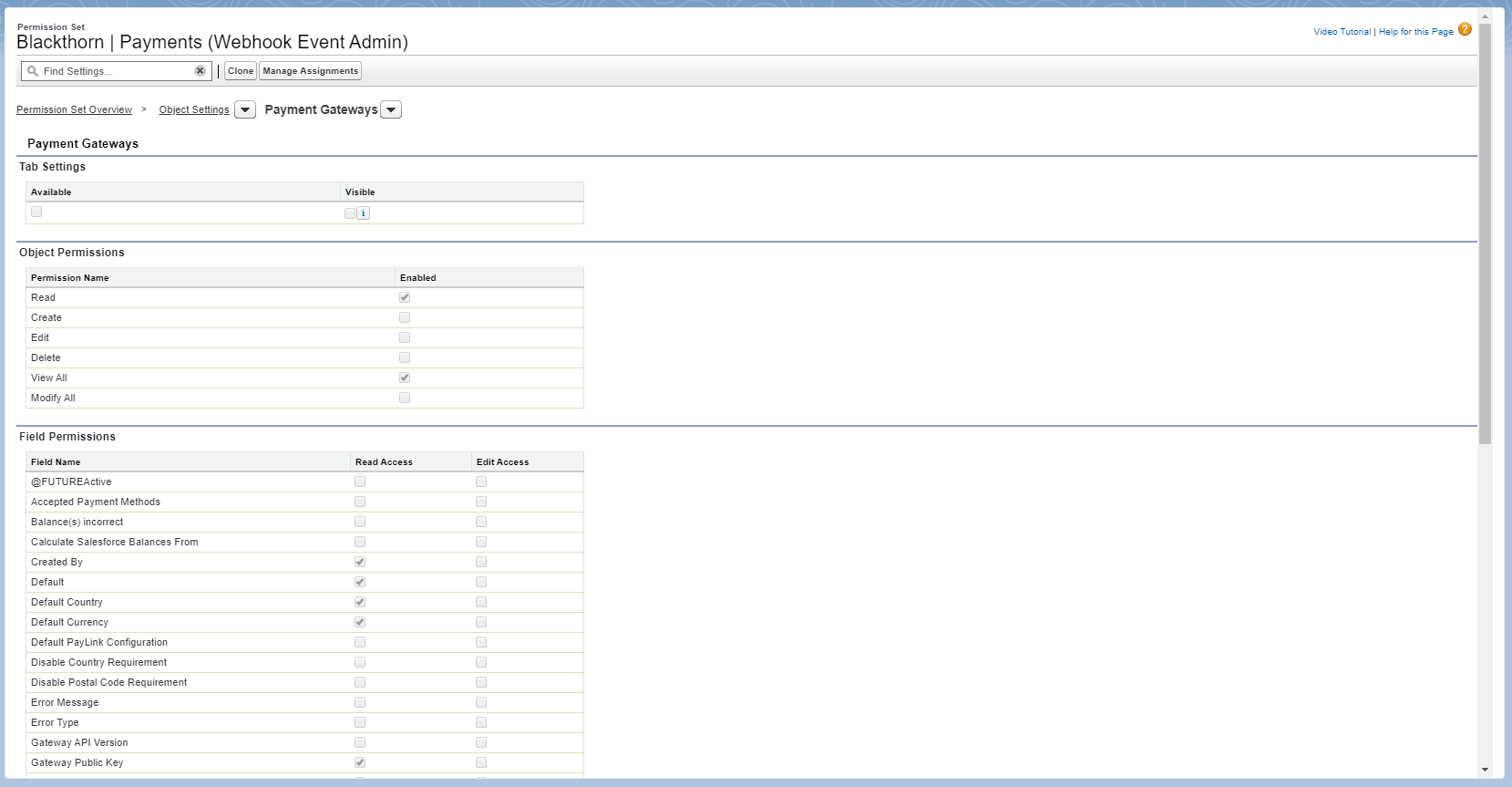Toggle Edit Access for Balance(s) incorrect
The width and height of the screenshot is (1512, 787).
point(481,522)
